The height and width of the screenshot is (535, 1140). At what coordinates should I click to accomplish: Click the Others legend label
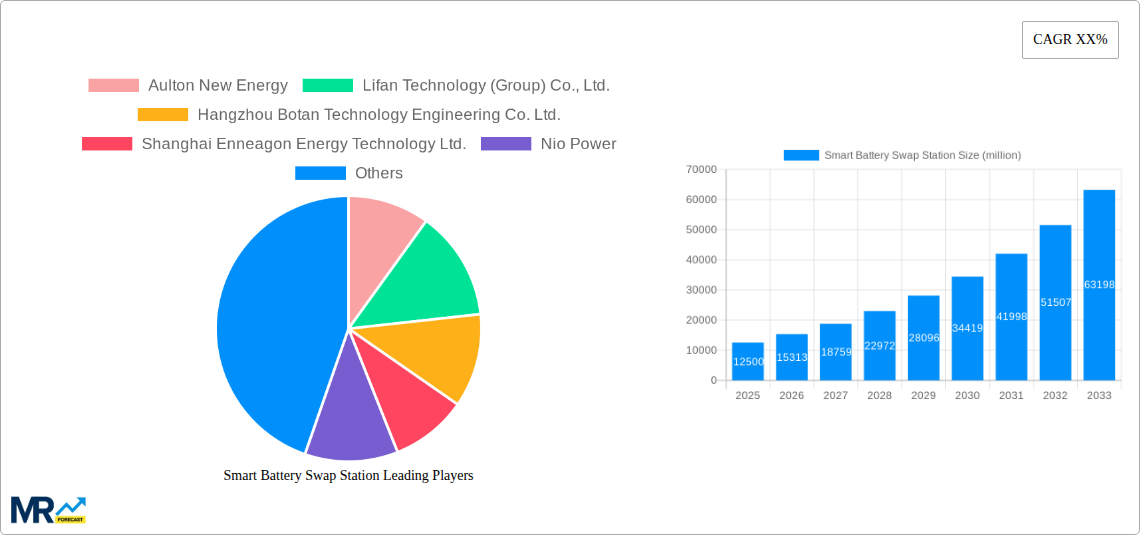[x=379, y=173]
